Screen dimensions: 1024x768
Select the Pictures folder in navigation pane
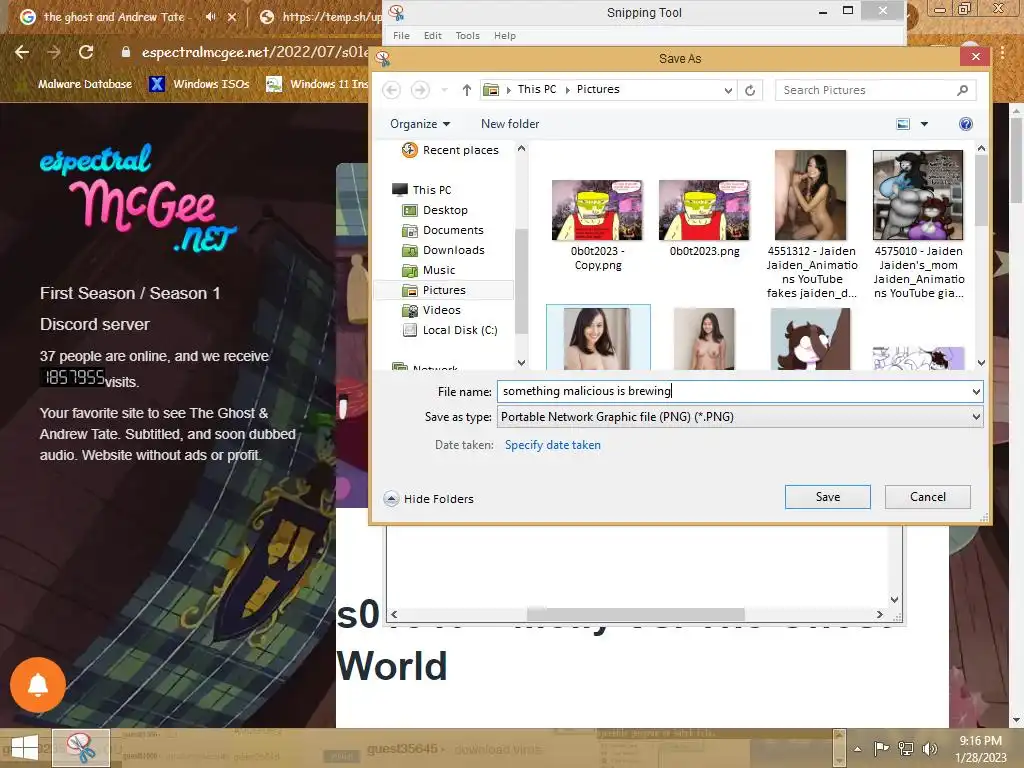click(443, 290)
